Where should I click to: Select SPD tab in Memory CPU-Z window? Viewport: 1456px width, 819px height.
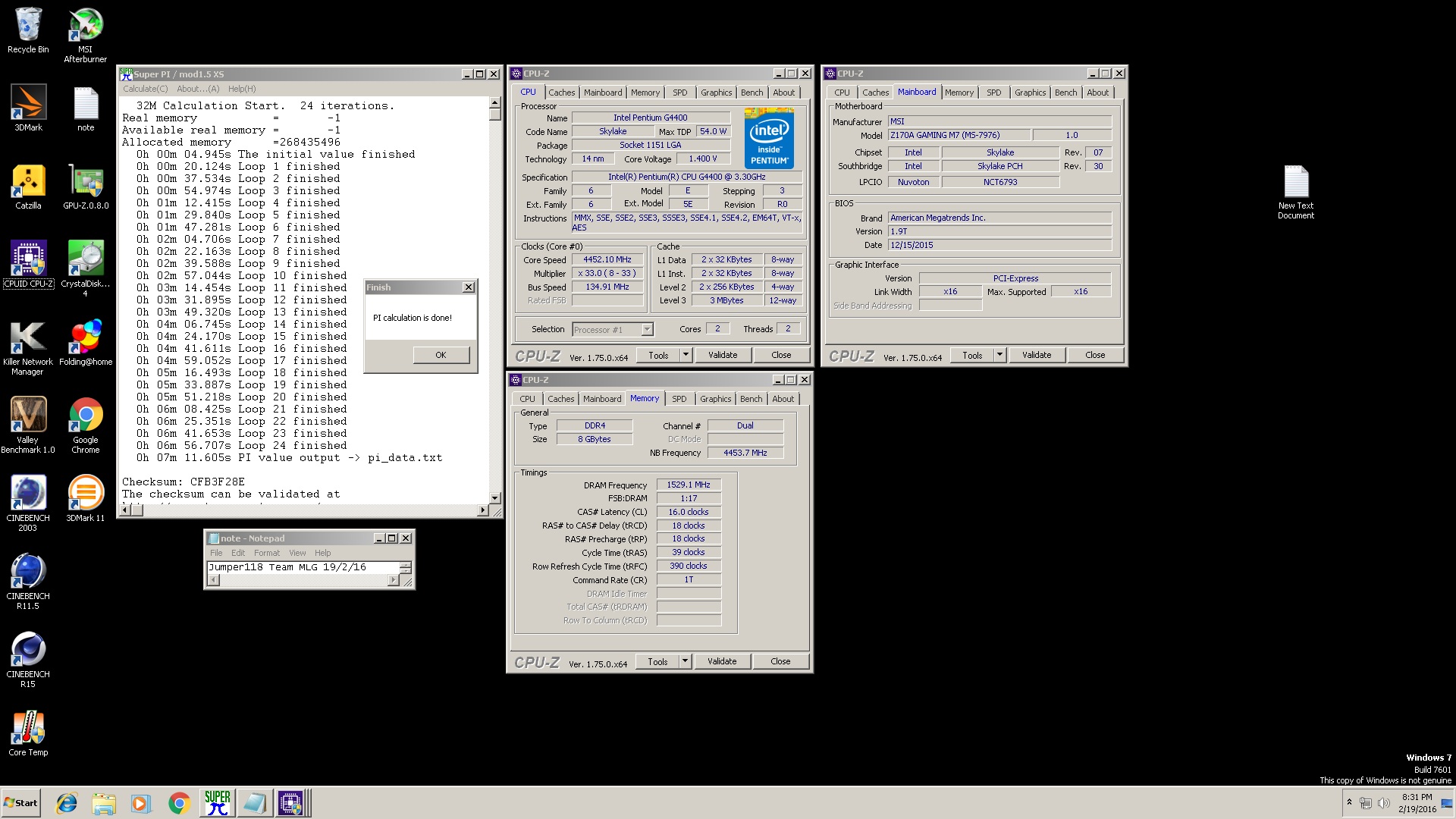coord(679,399)
